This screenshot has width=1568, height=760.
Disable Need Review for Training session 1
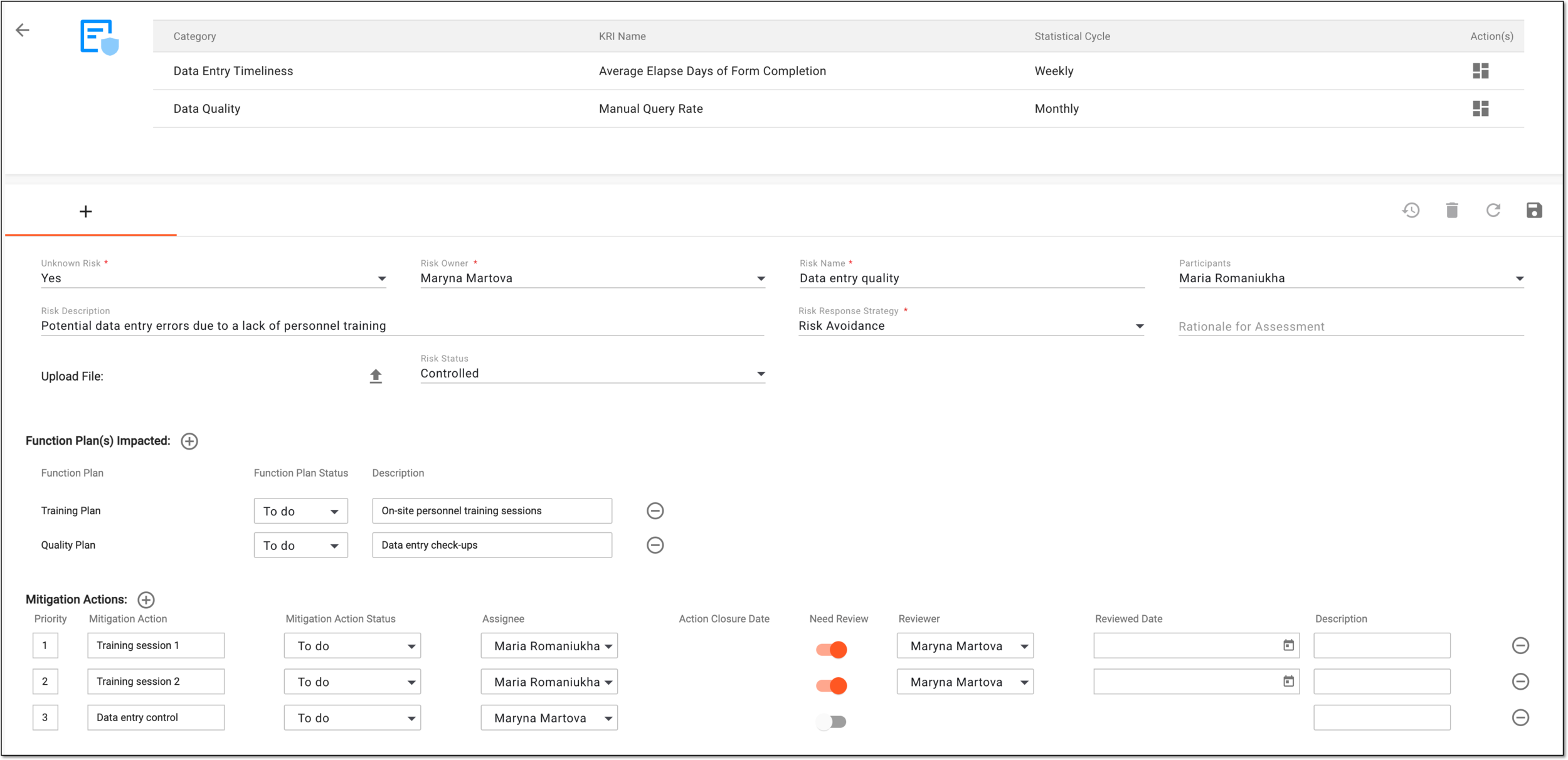(x=832, y=650)
